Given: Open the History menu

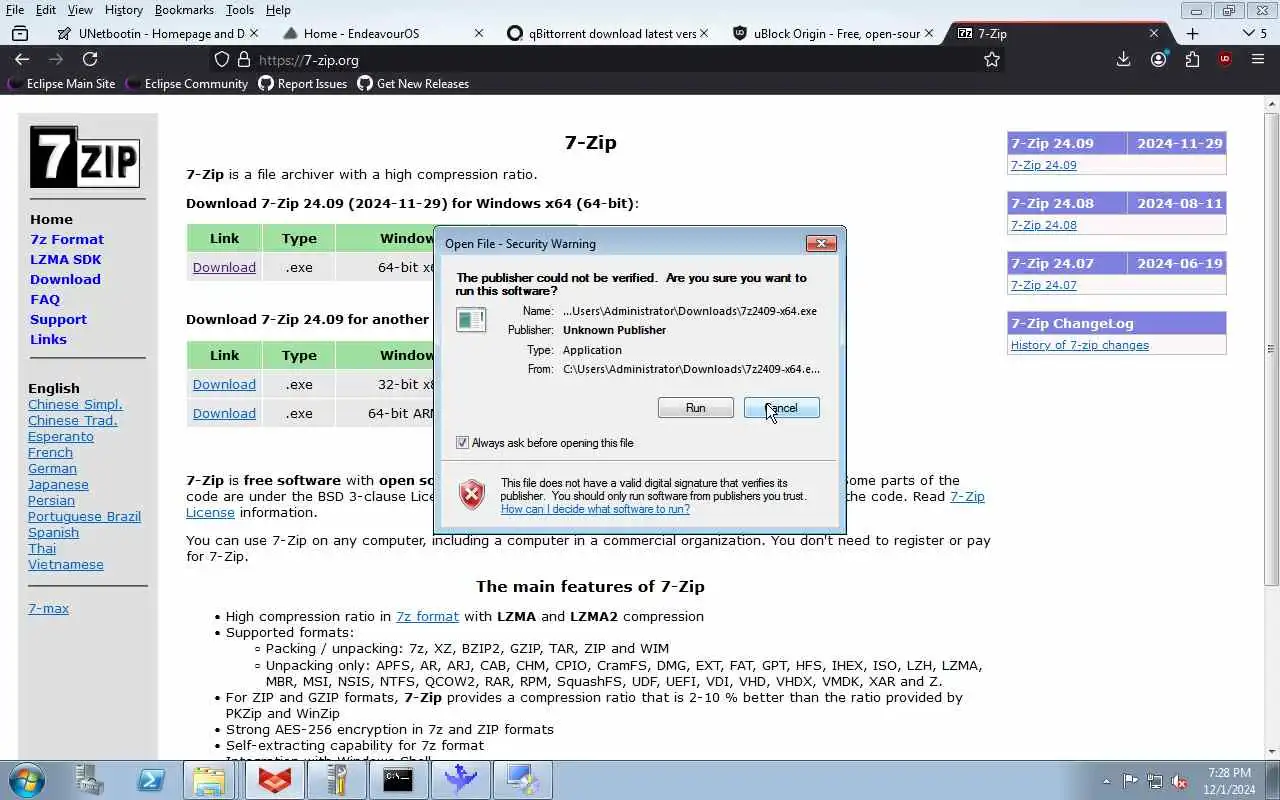Looking at the screenshot, I should 124,10.
